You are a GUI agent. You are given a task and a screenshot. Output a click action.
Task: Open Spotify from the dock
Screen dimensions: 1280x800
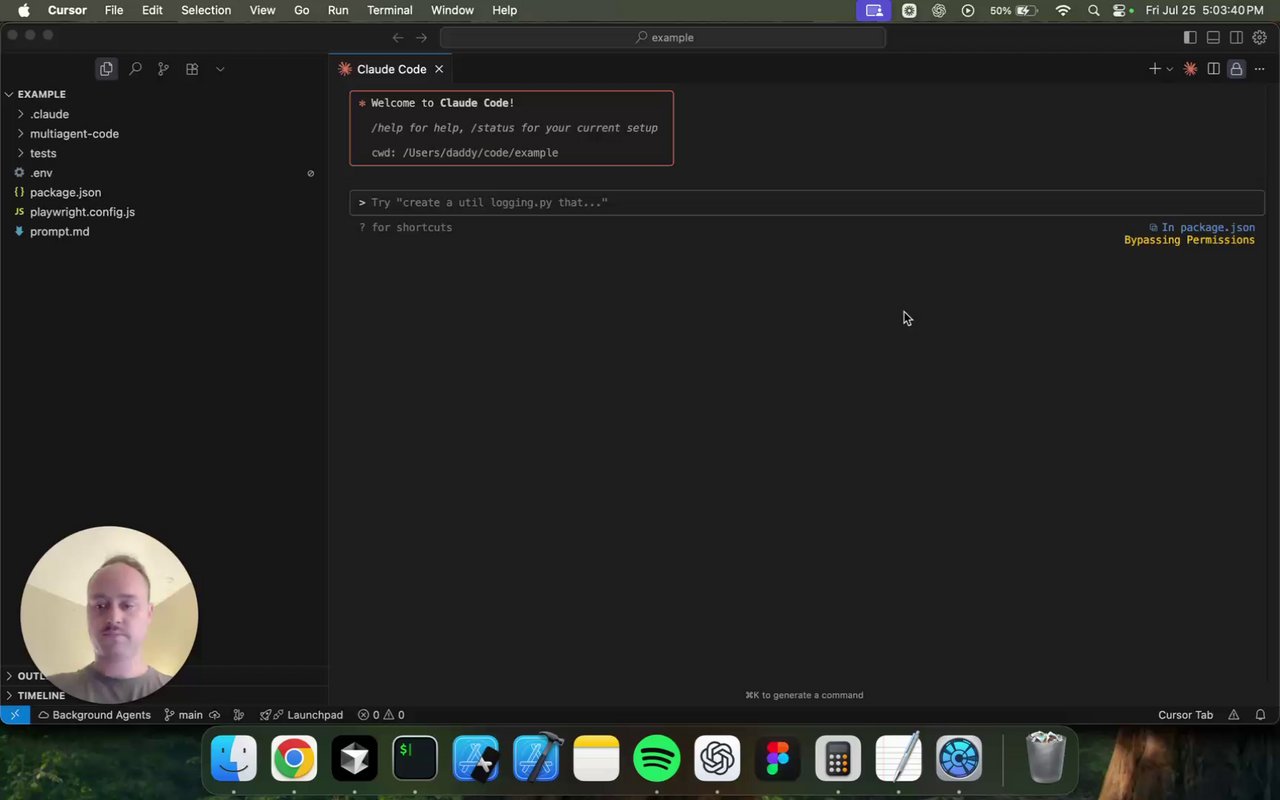(657, 758)
